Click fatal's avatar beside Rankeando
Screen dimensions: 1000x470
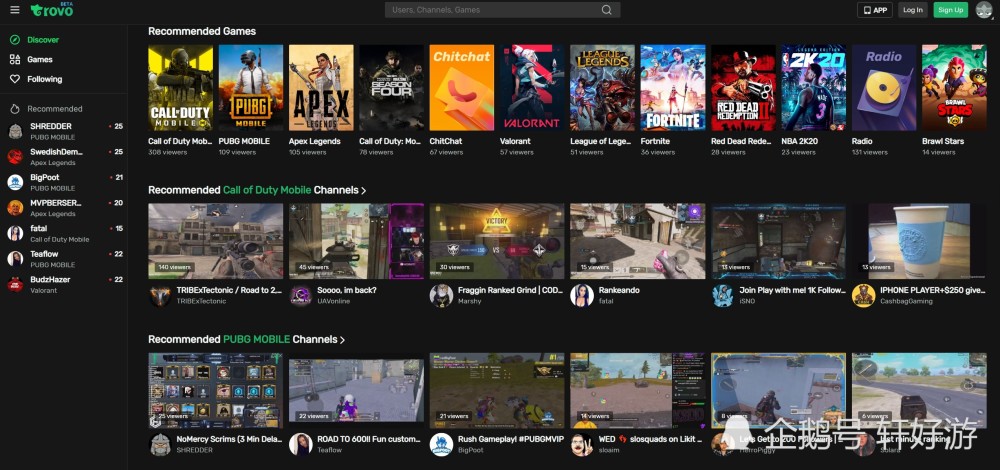582,295
